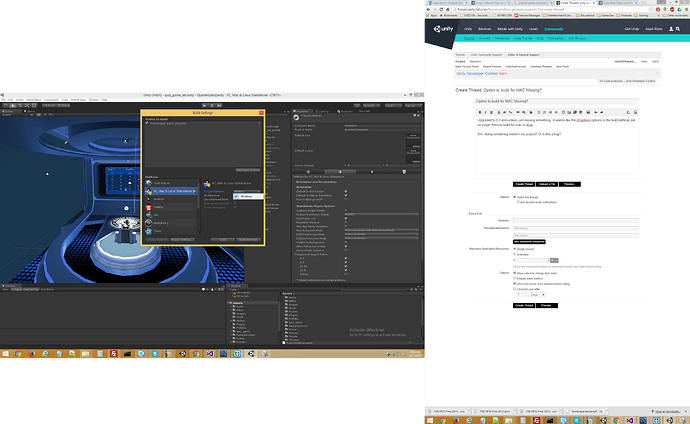690x424 pixels.
Task: Toggle the scene checkbox in Scenes In Build
Action: [147, 123]
